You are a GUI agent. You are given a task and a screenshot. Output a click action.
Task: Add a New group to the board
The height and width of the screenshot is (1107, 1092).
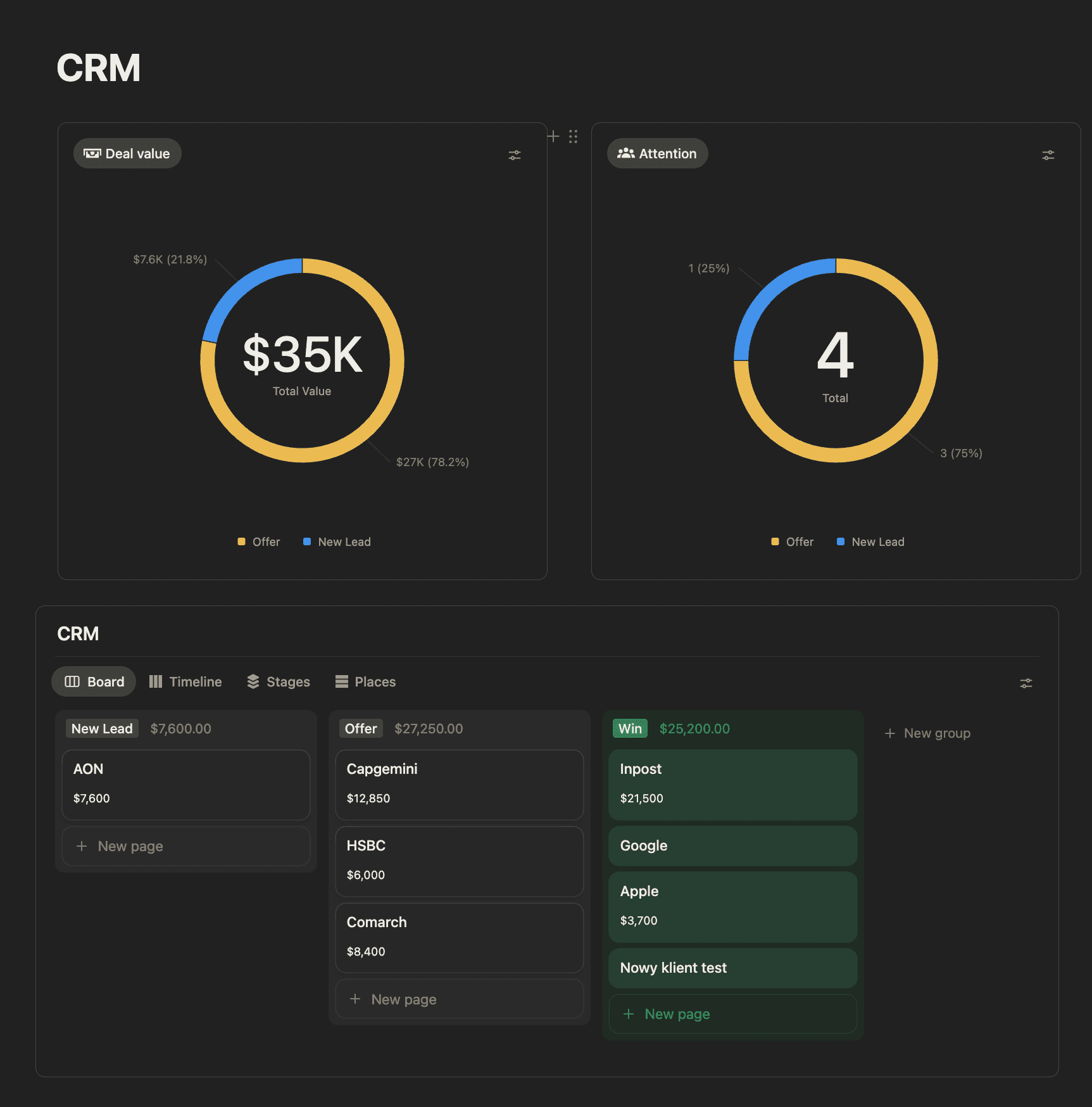(927, 733)
